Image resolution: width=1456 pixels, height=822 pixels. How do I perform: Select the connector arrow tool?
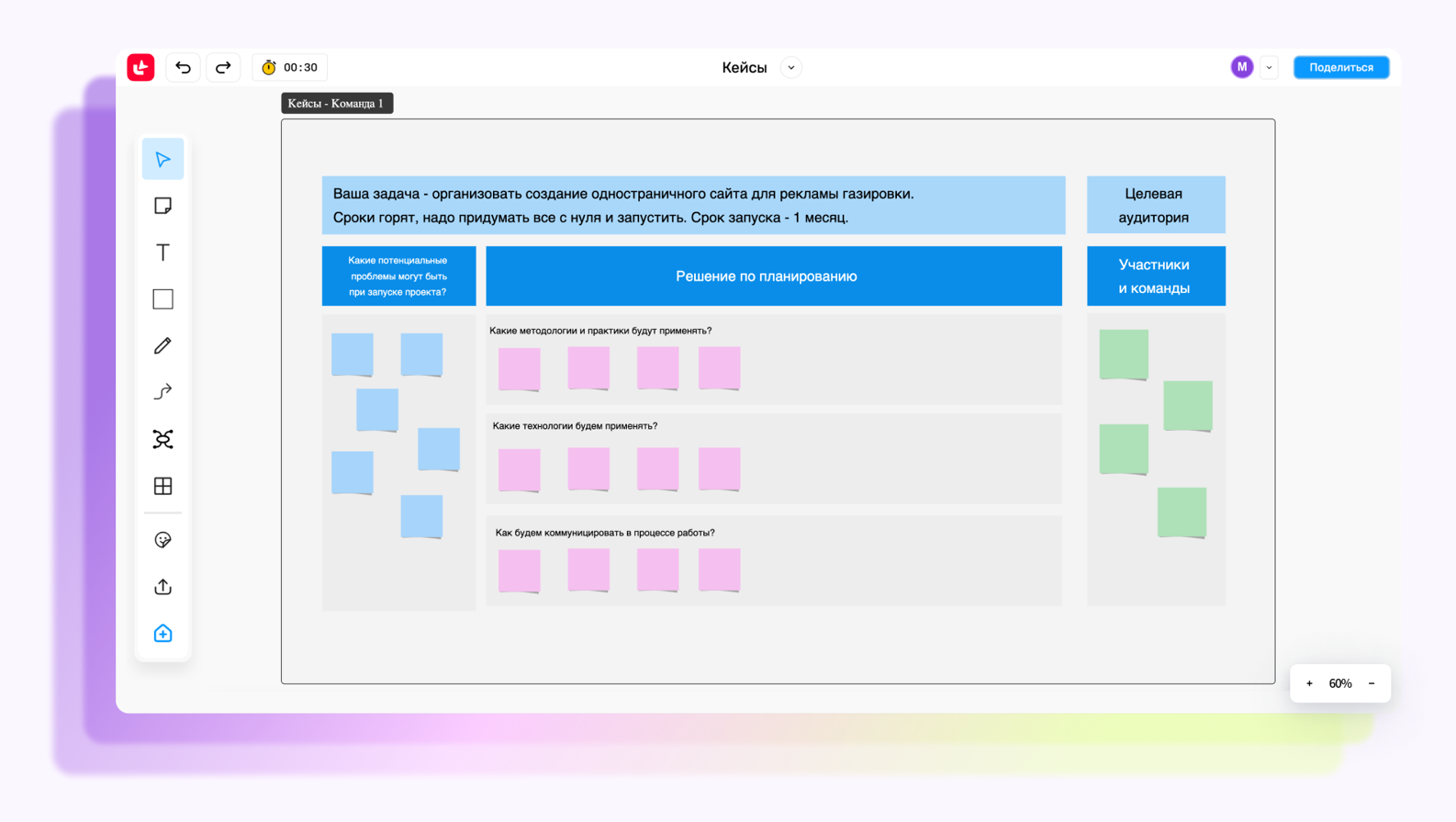point(162,392)
